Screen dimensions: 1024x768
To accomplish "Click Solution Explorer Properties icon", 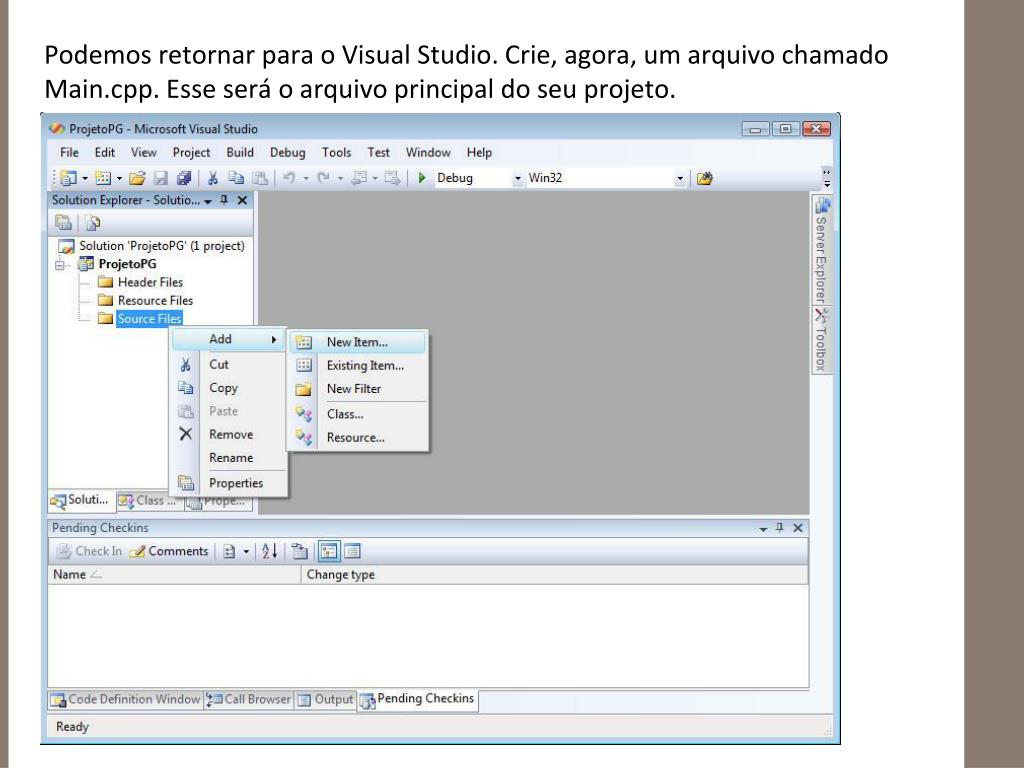I will click(x=63, y=223).
